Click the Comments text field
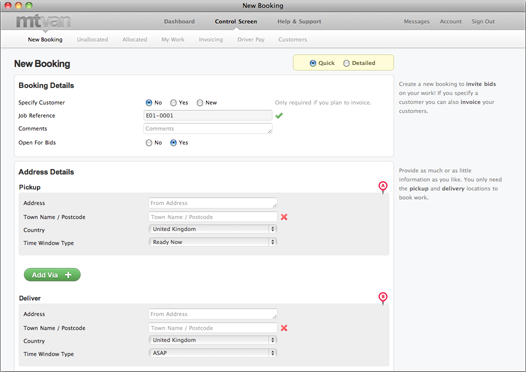Image resolution: width=526 pixels, height=372 pixels. click(208, 128)
